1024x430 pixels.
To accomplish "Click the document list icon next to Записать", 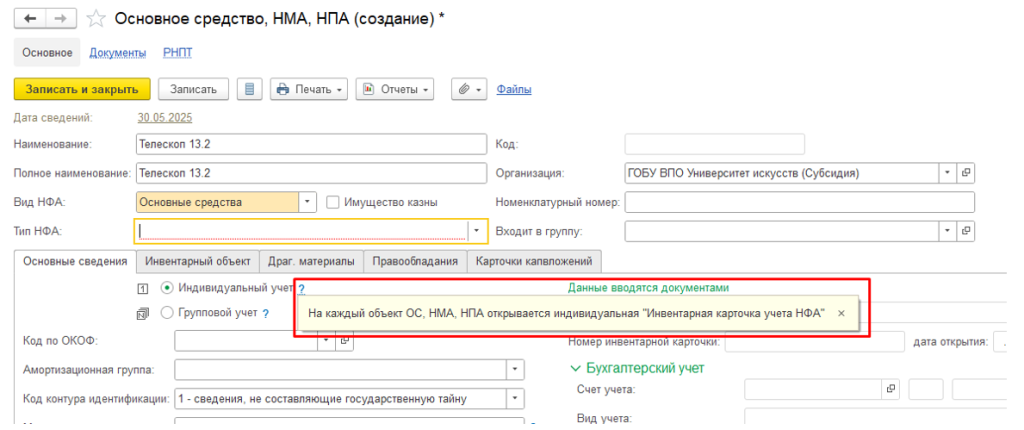I will click(249, 90).
